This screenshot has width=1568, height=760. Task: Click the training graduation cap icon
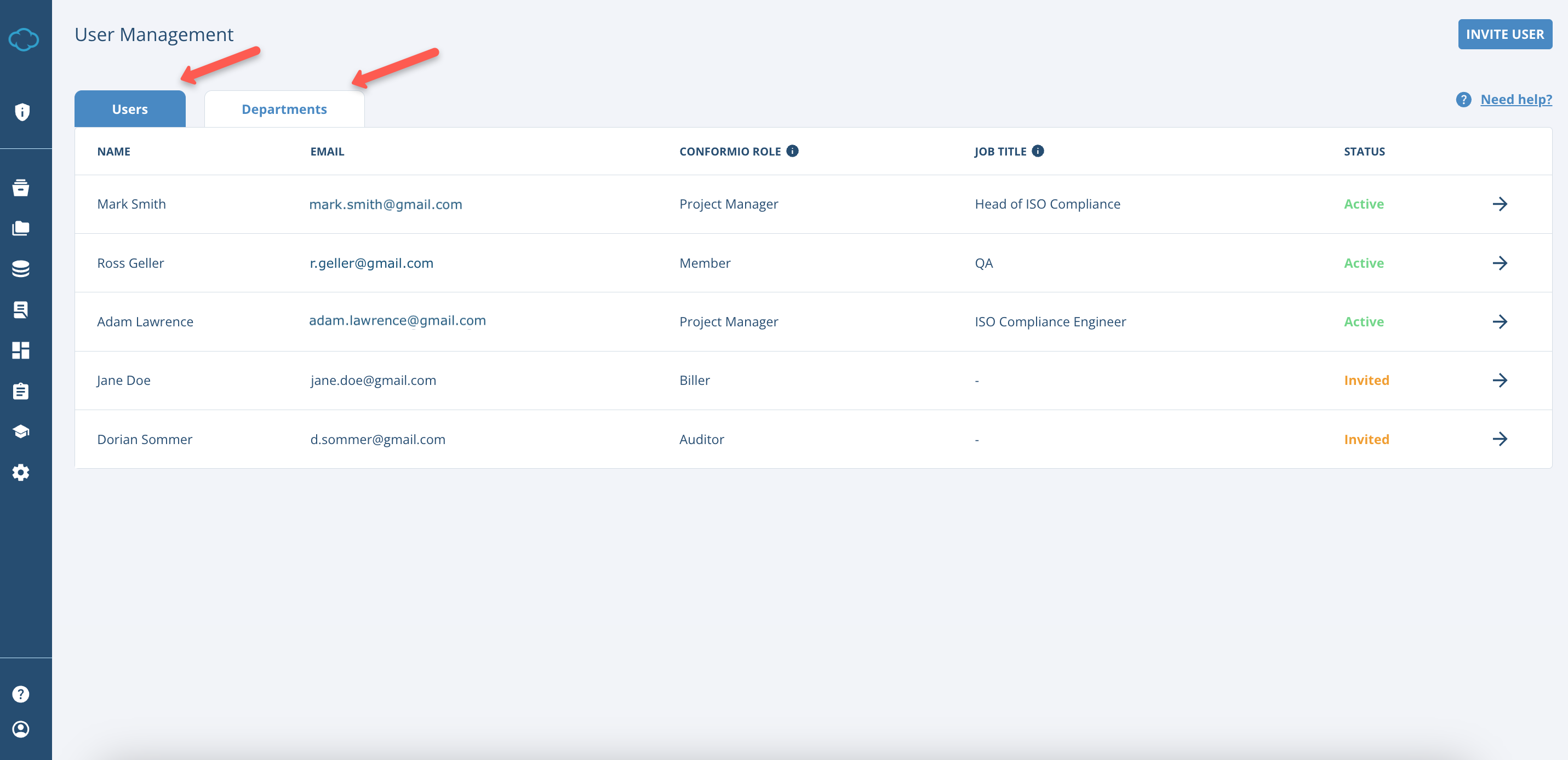[x=22, y=431]
